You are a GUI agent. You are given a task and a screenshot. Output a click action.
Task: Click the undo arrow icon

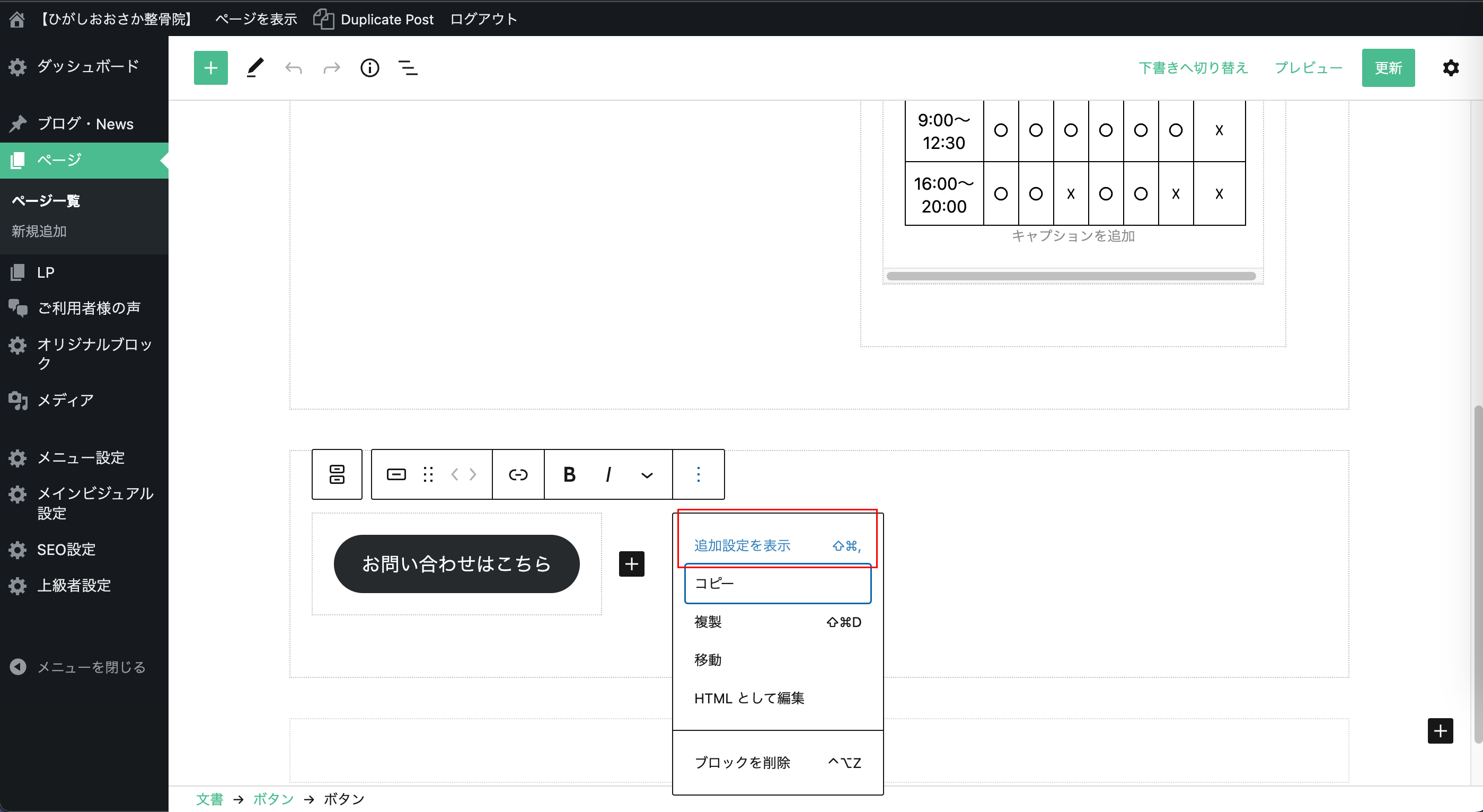[x=293, y=68]
